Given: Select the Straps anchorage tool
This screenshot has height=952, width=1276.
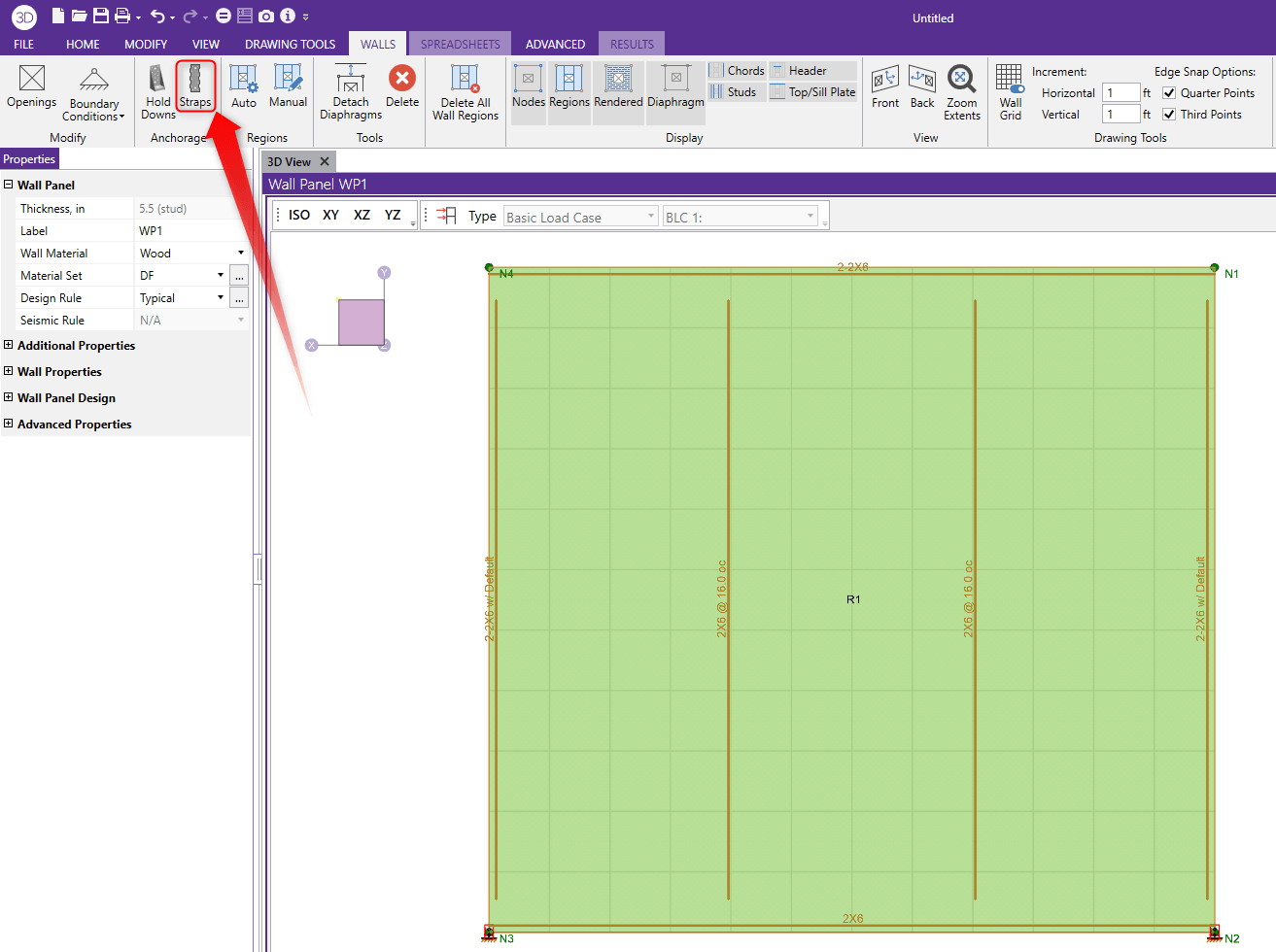Looking at the screenshot, I should point(195,86).
